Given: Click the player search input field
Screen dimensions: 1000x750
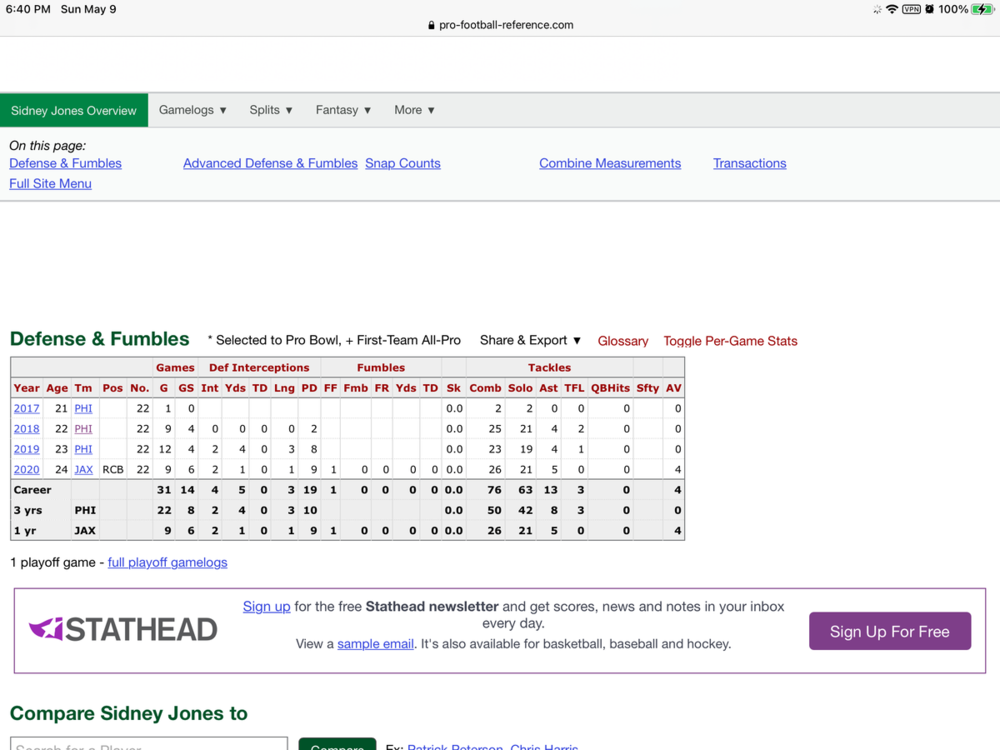Looking at the screenshot, I should point(148,745).
